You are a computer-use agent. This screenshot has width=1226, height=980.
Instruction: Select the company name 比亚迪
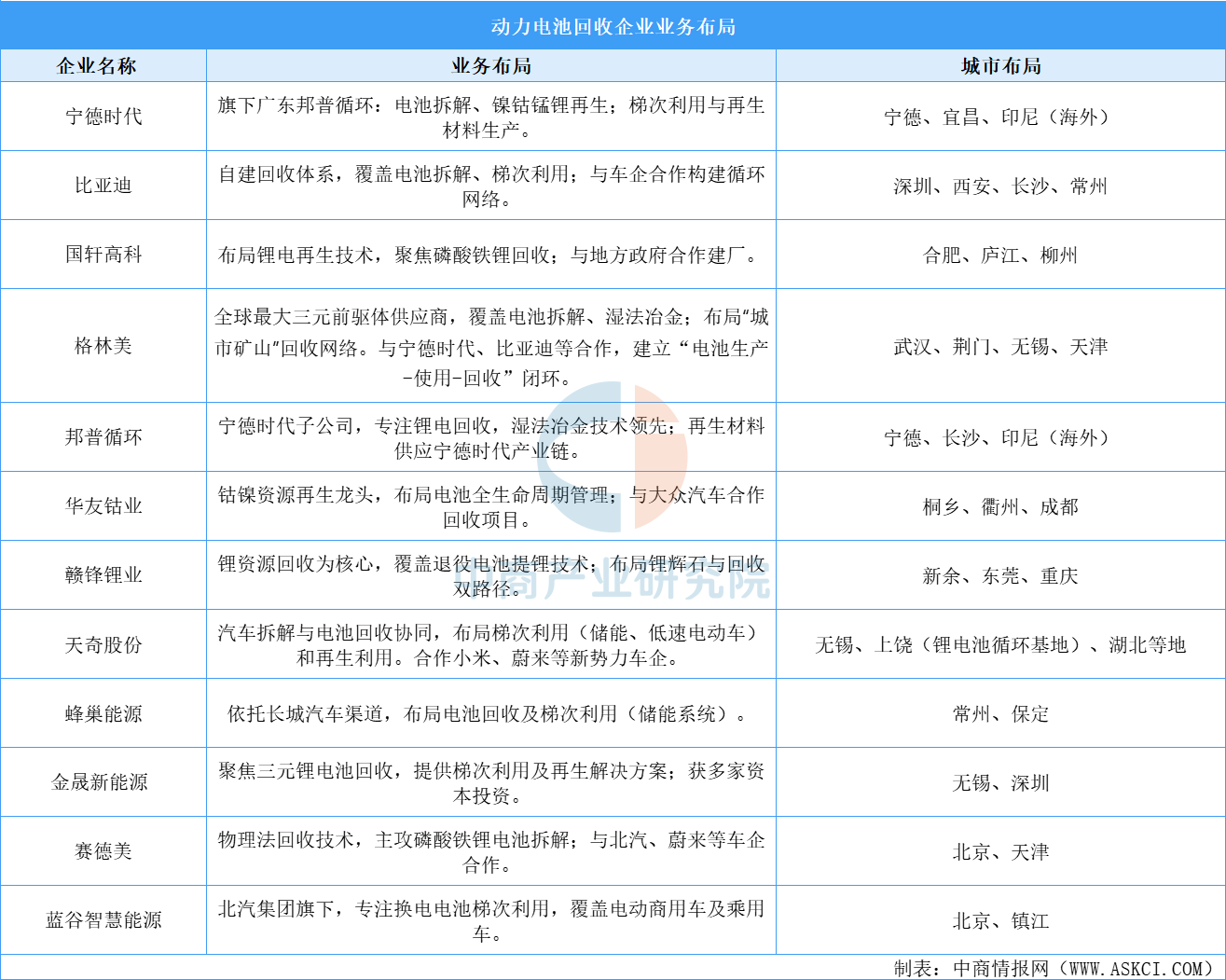click(103, 186)
